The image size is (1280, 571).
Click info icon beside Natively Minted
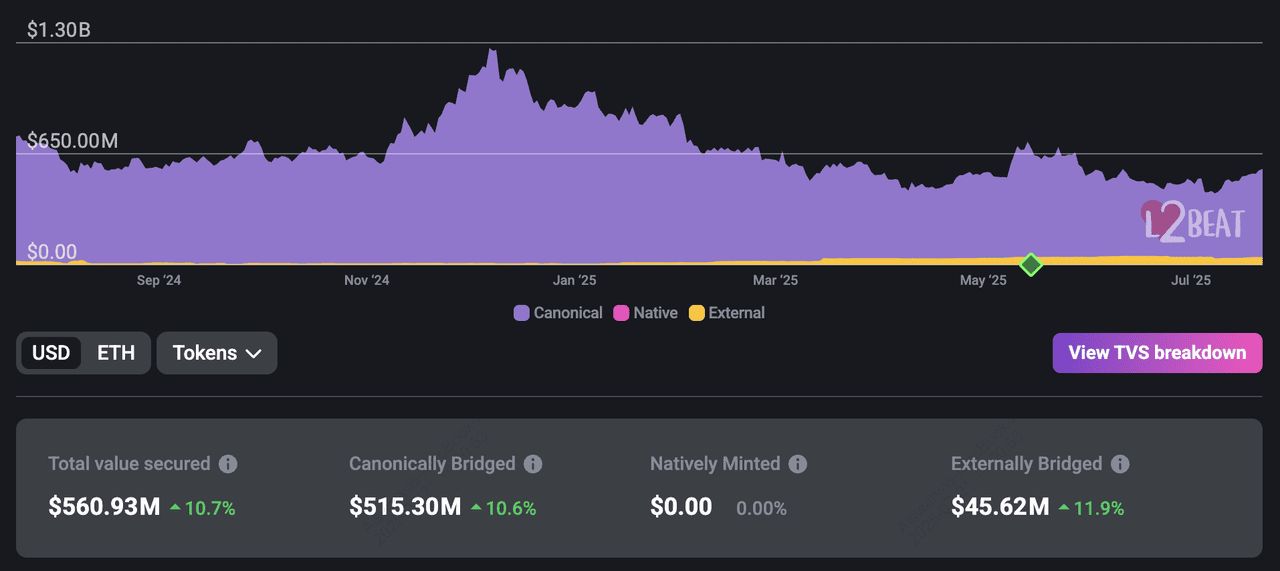click(797, 464)
